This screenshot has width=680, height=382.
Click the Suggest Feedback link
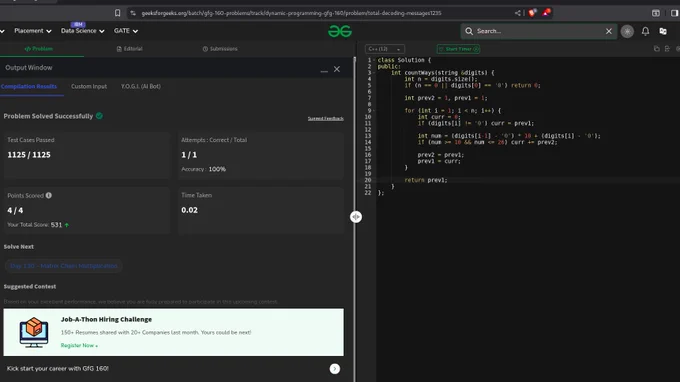point(325,118)
